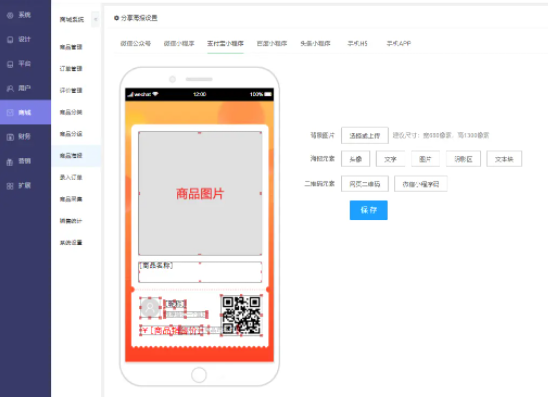The height and width of the screenshot is (397, 548).
Task: Select the round avatar placeholder in the preview
Action: pos(150,308)
